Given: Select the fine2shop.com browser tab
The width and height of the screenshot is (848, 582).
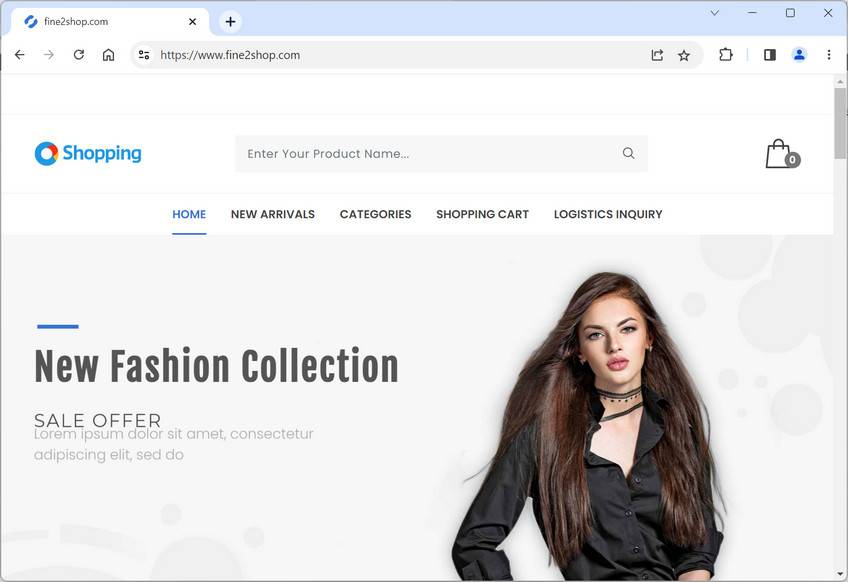Looking at the screenshot, I should (x=110, y=22).
